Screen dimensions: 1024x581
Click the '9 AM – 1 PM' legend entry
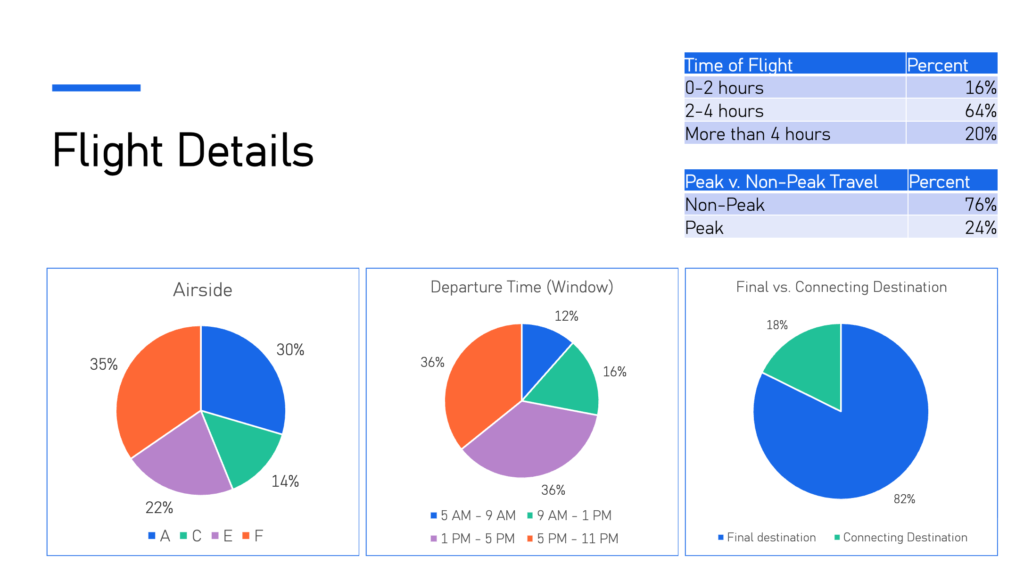[569, 516]
